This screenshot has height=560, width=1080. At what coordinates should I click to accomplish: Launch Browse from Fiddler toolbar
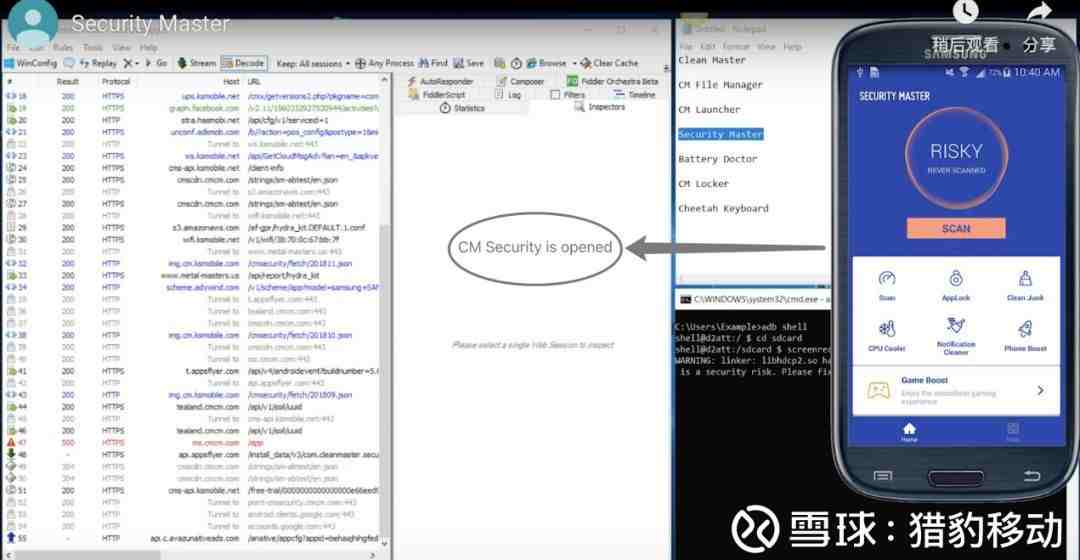tap(547, 63)
